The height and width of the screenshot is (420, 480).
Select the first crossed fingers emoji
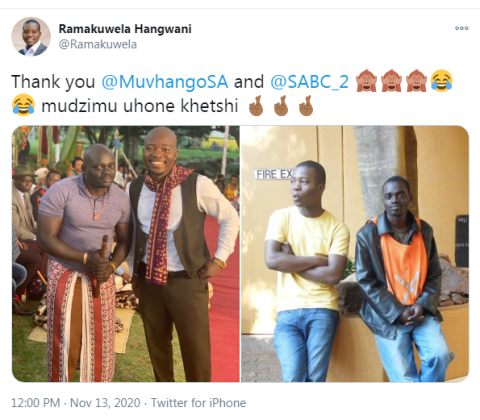click(x=256, y=106)
